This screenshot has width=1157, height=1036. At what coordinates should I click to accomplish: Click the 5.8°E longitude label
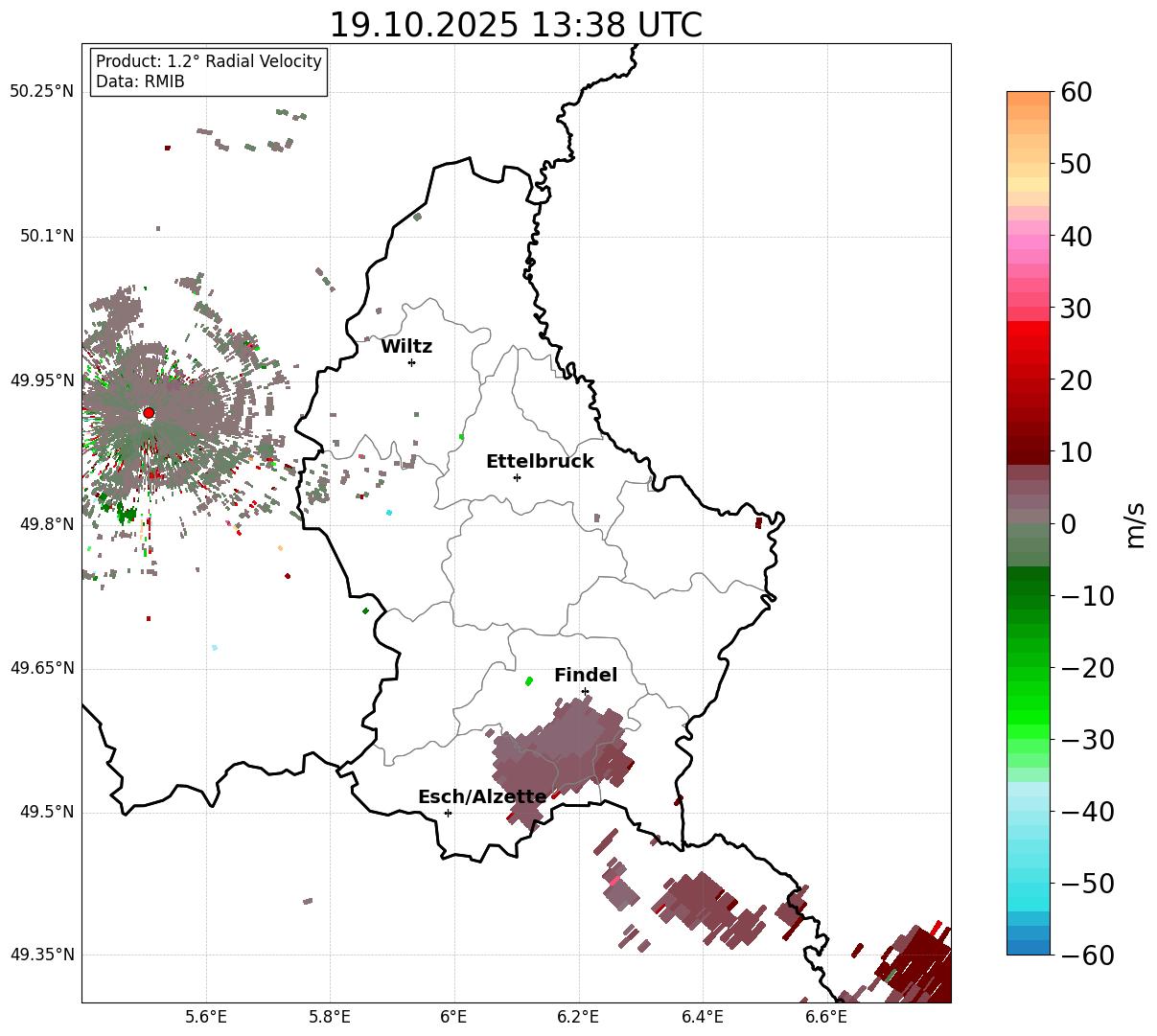(x=330, y=1018)
